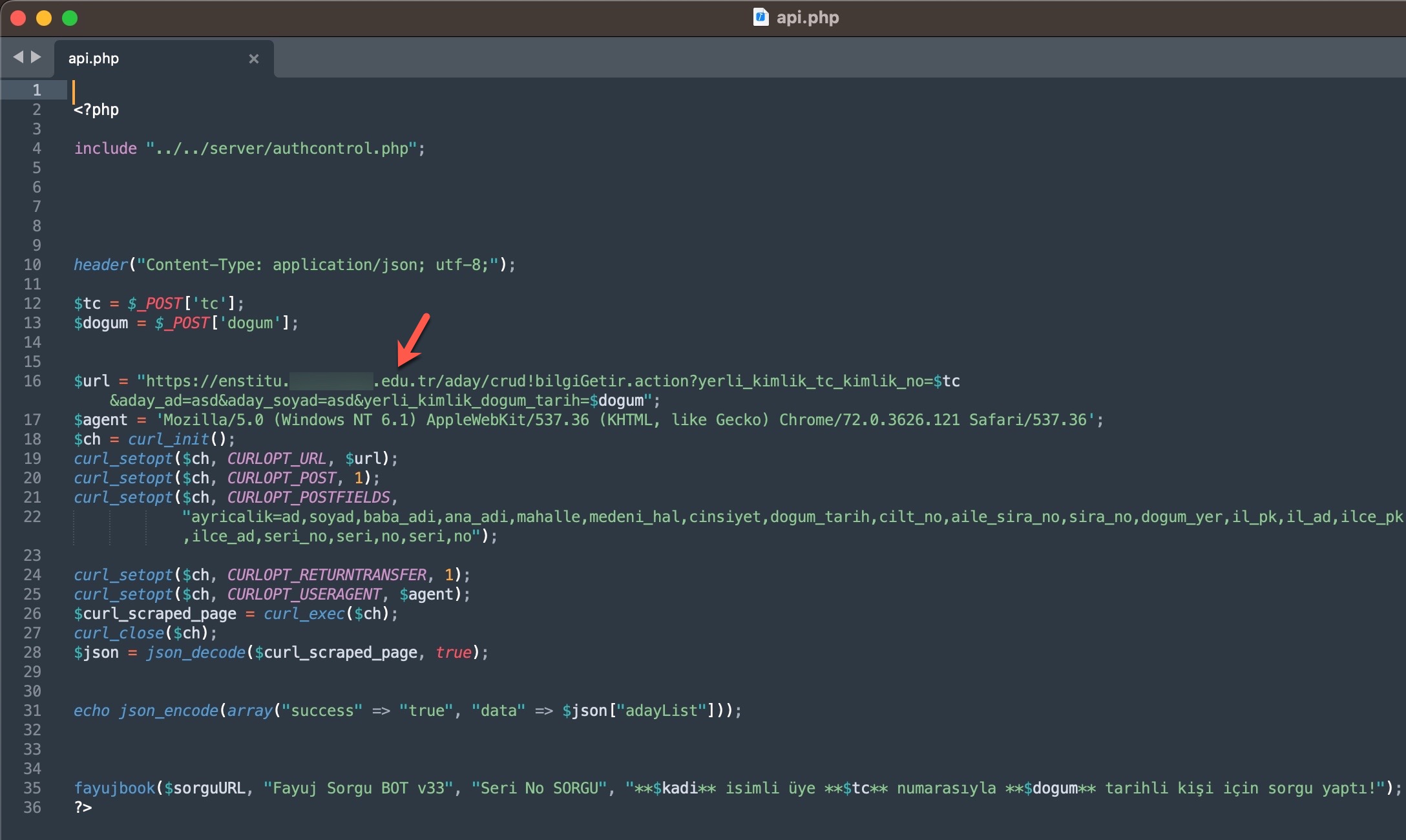Click the header function call on line 10

tap(101, 265)
